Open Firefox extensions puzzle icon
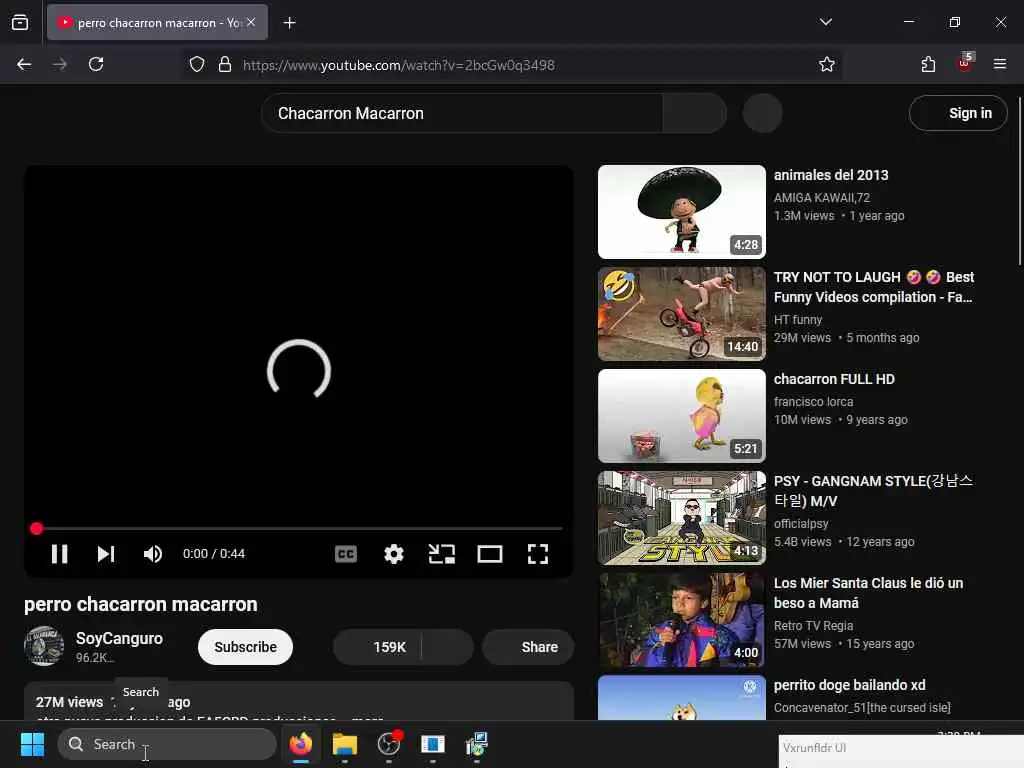 point(928,64)
